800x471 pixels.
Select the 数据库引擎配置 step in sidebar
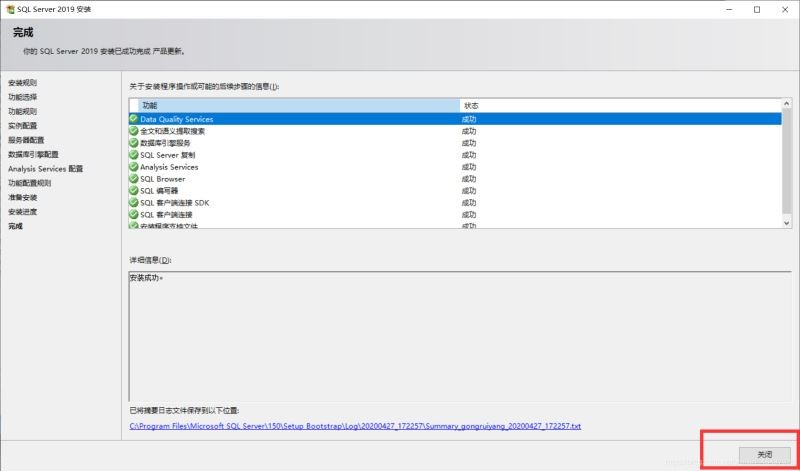33,155
